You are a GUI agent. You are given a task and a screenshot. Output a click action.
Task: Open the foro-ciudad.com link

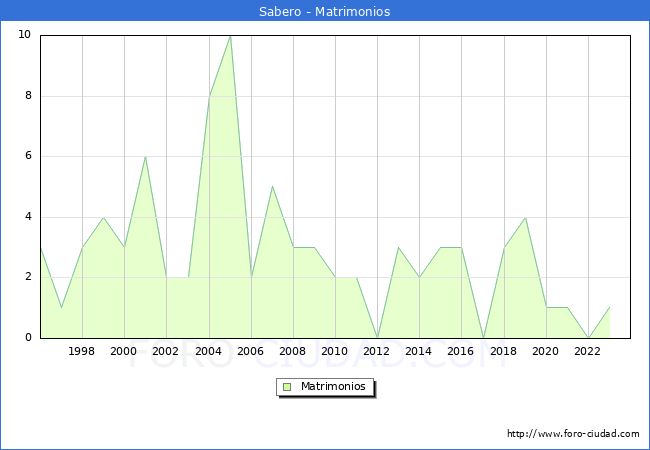tap(573, 434)
